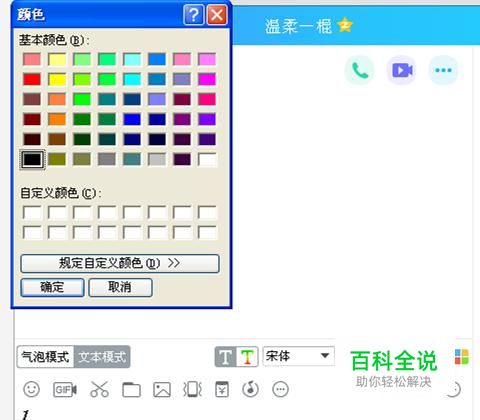Select the black color swatch
480x420 pixels.
(x=32, y=159)
